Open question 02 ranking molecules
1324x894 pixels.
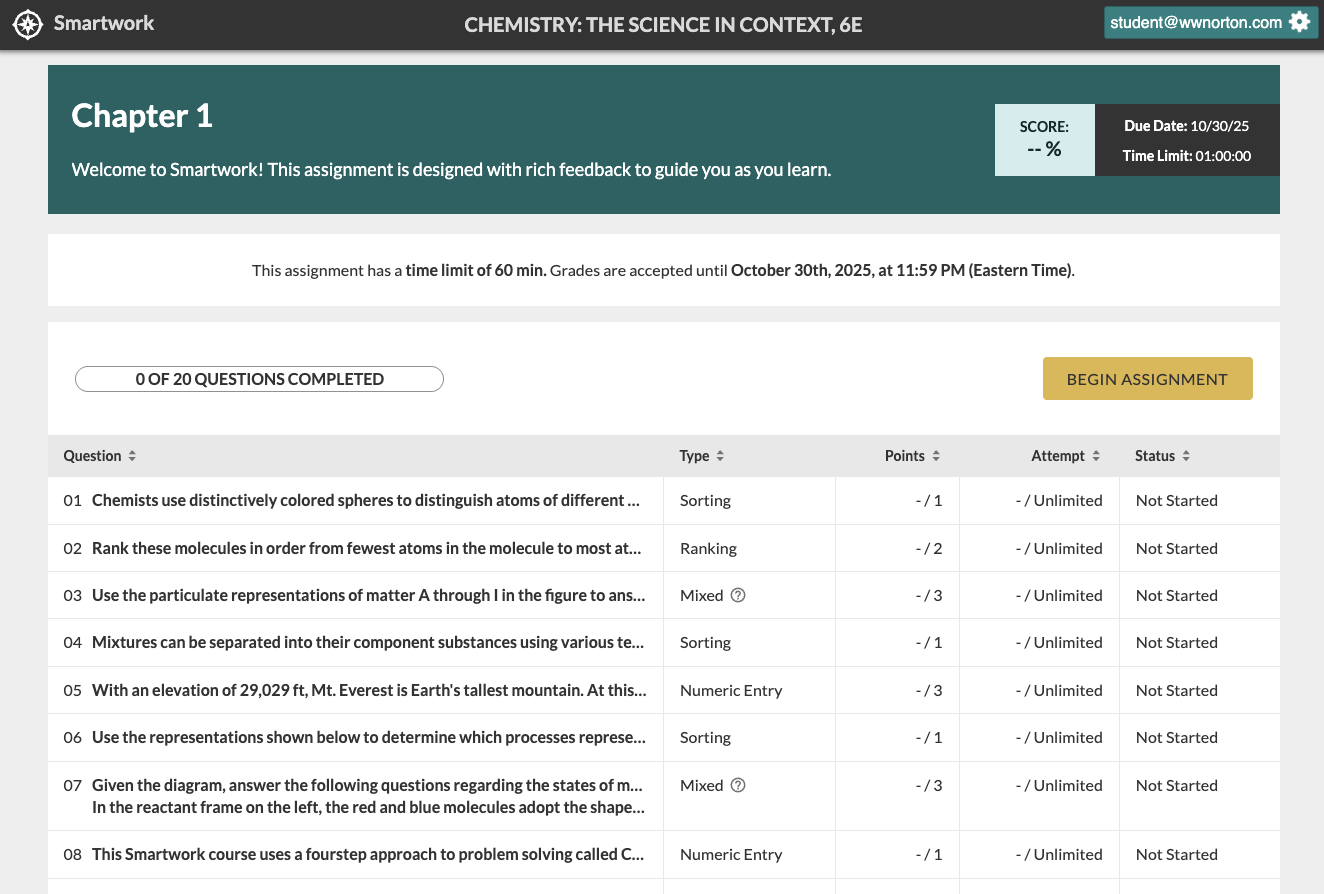coord(365,548)
